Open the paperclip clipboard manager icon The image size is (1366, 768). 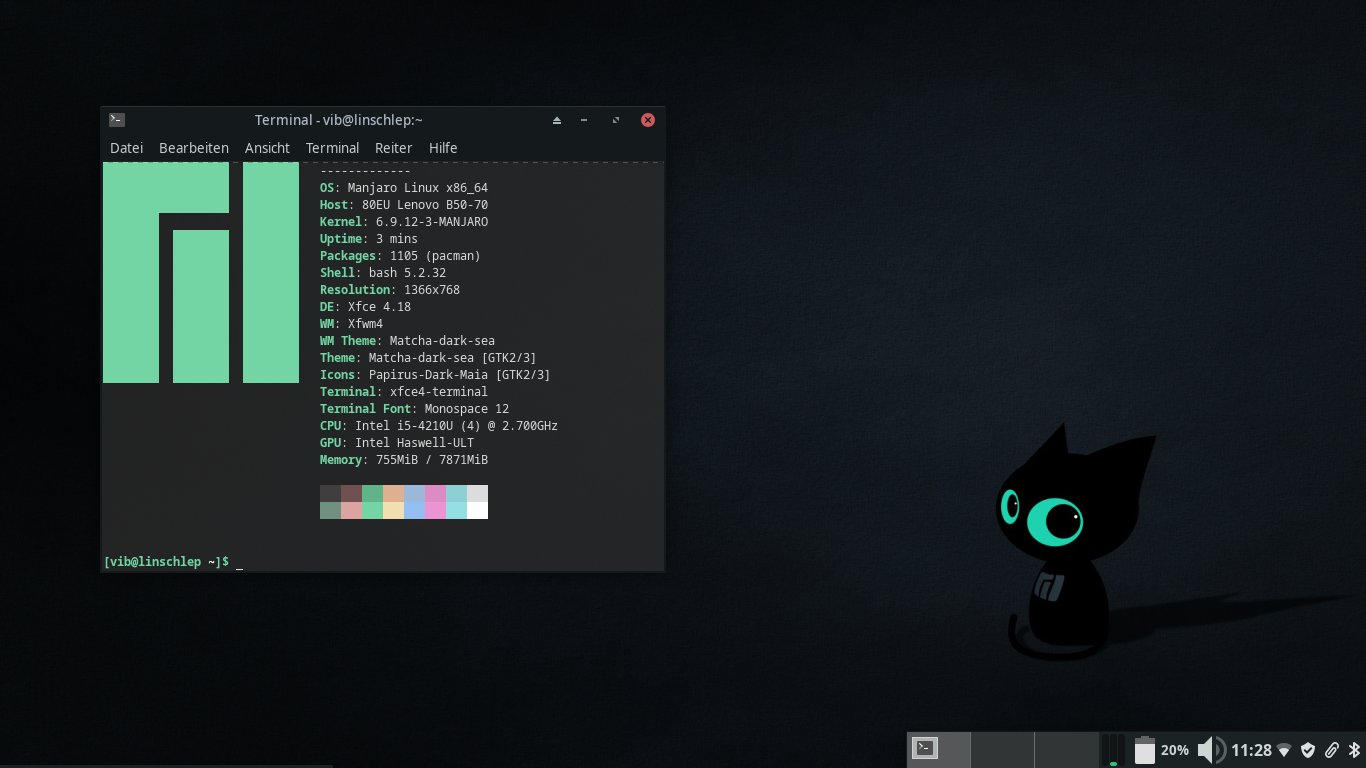coord(1332,750)
